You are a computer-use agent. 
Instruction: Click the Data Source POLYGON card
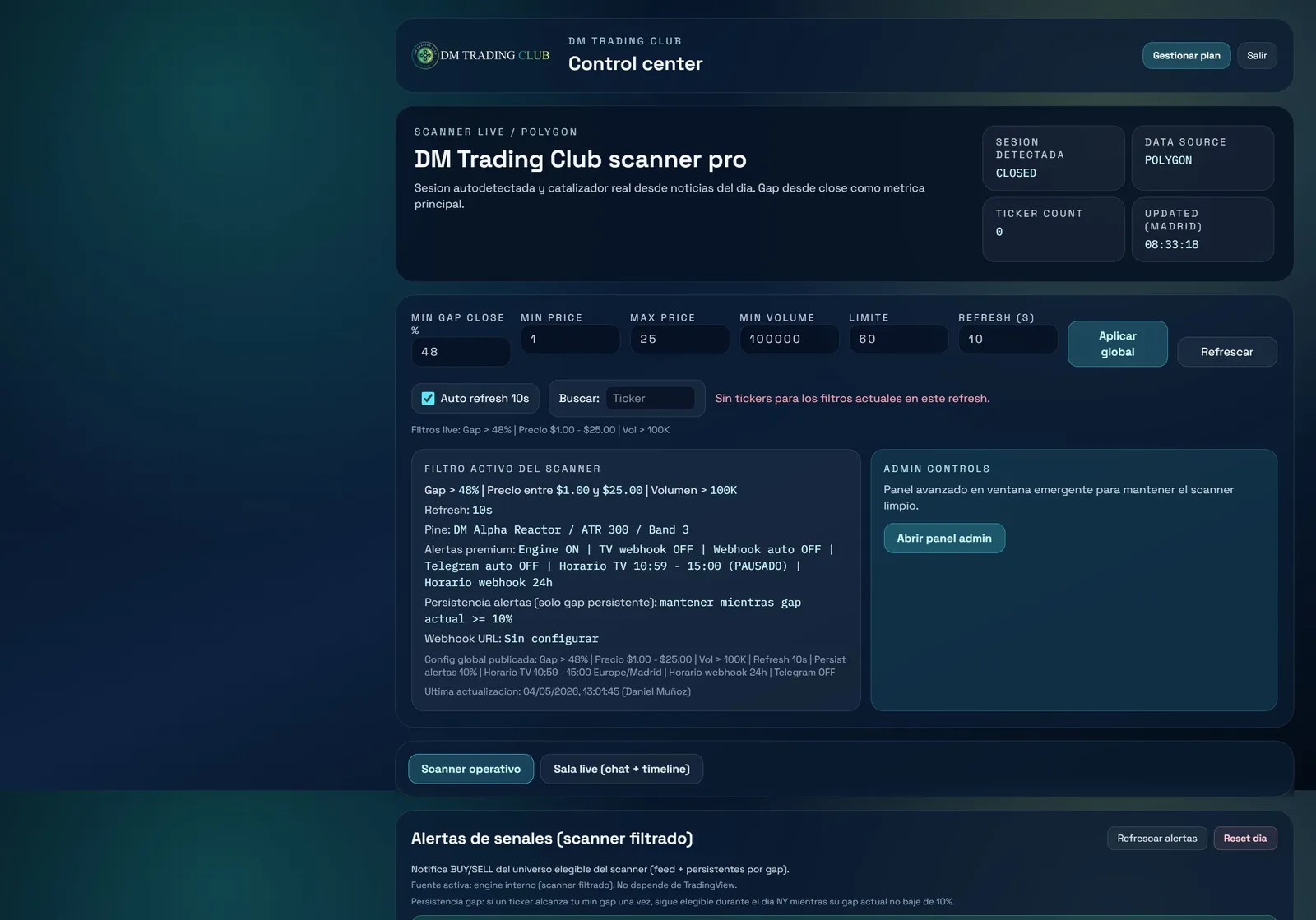[x=1202, y=158]
